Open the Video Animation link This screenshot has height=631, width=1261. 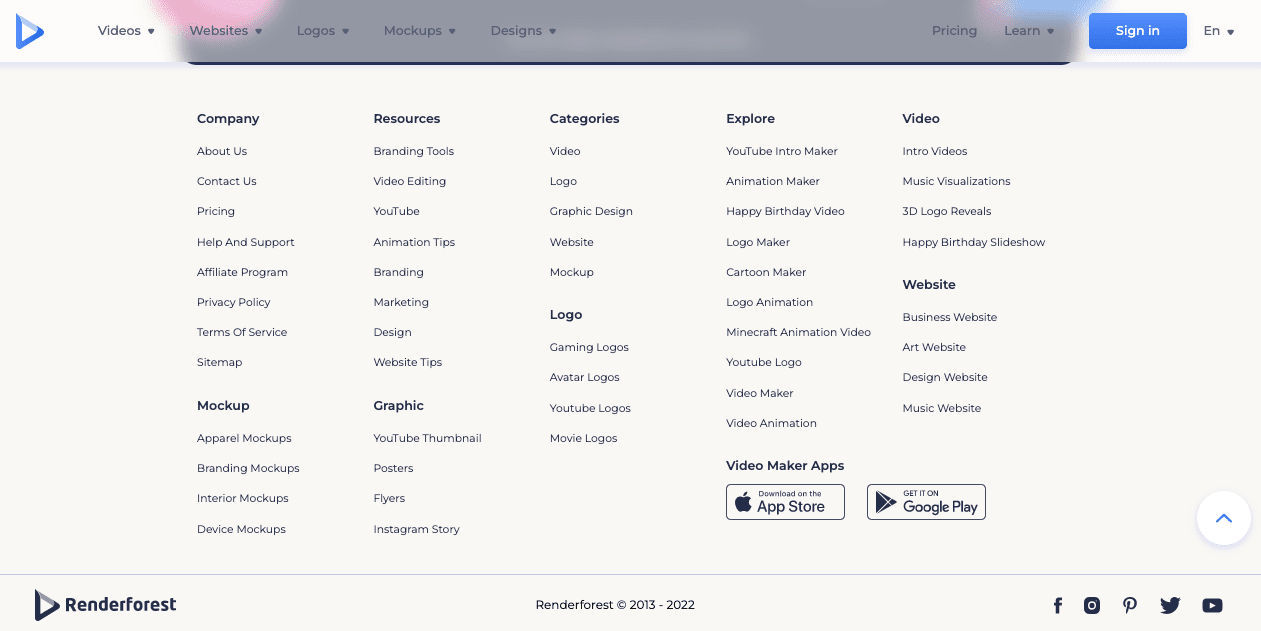tap(772, 423)
